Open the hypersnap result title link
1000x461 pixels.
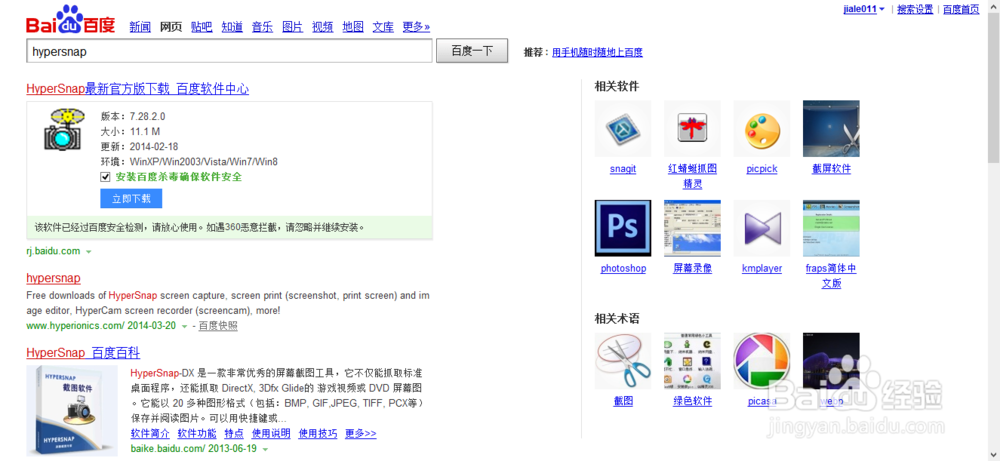tap(54, 278)
